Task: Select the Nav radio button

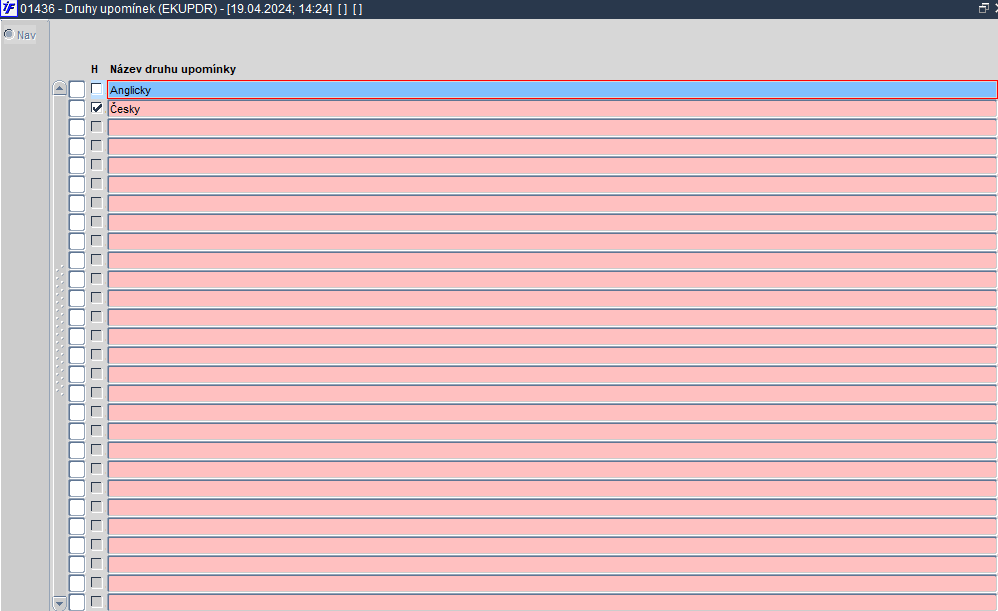Action: [x=9, y=34]
